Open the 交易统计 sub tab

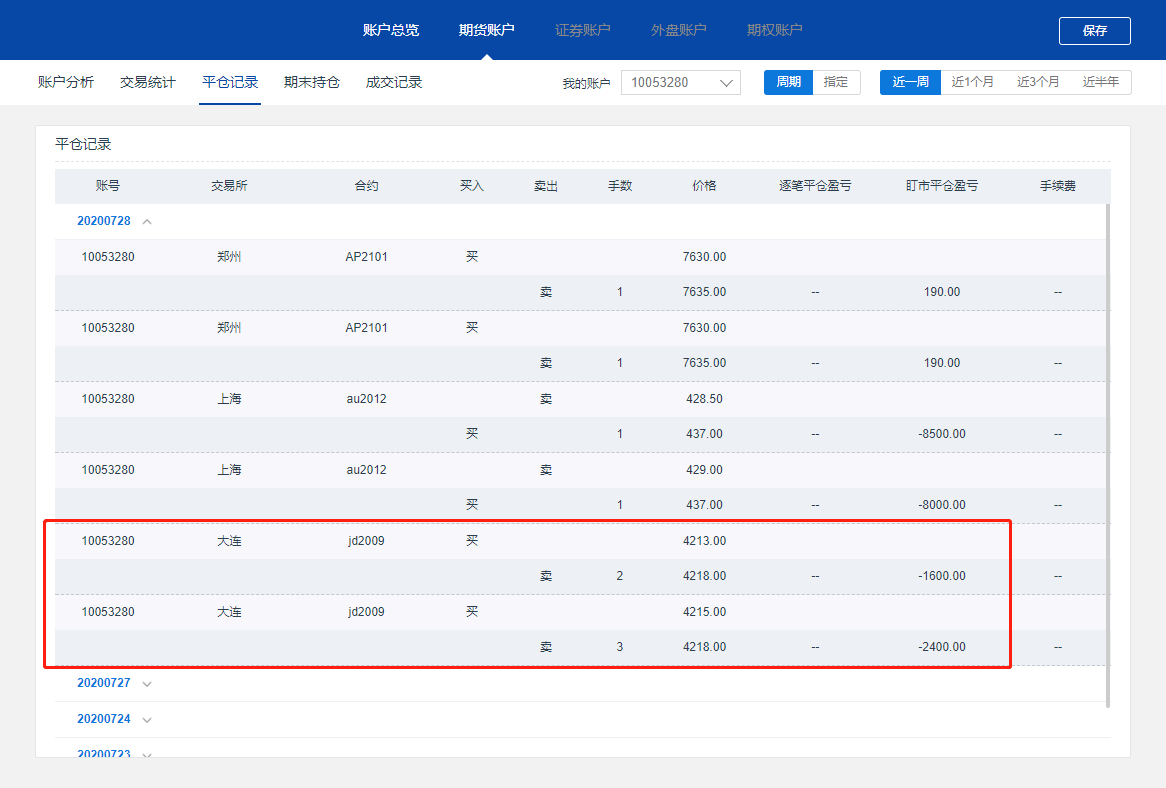(x=148, y=82)
